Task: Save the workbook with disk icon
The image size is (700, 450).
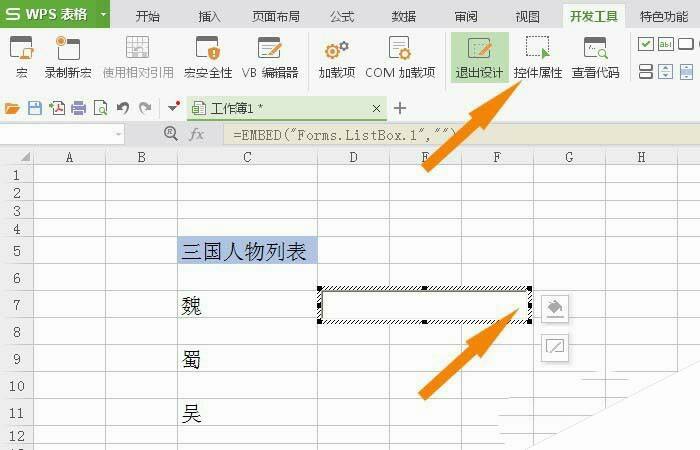Action: 35,108
